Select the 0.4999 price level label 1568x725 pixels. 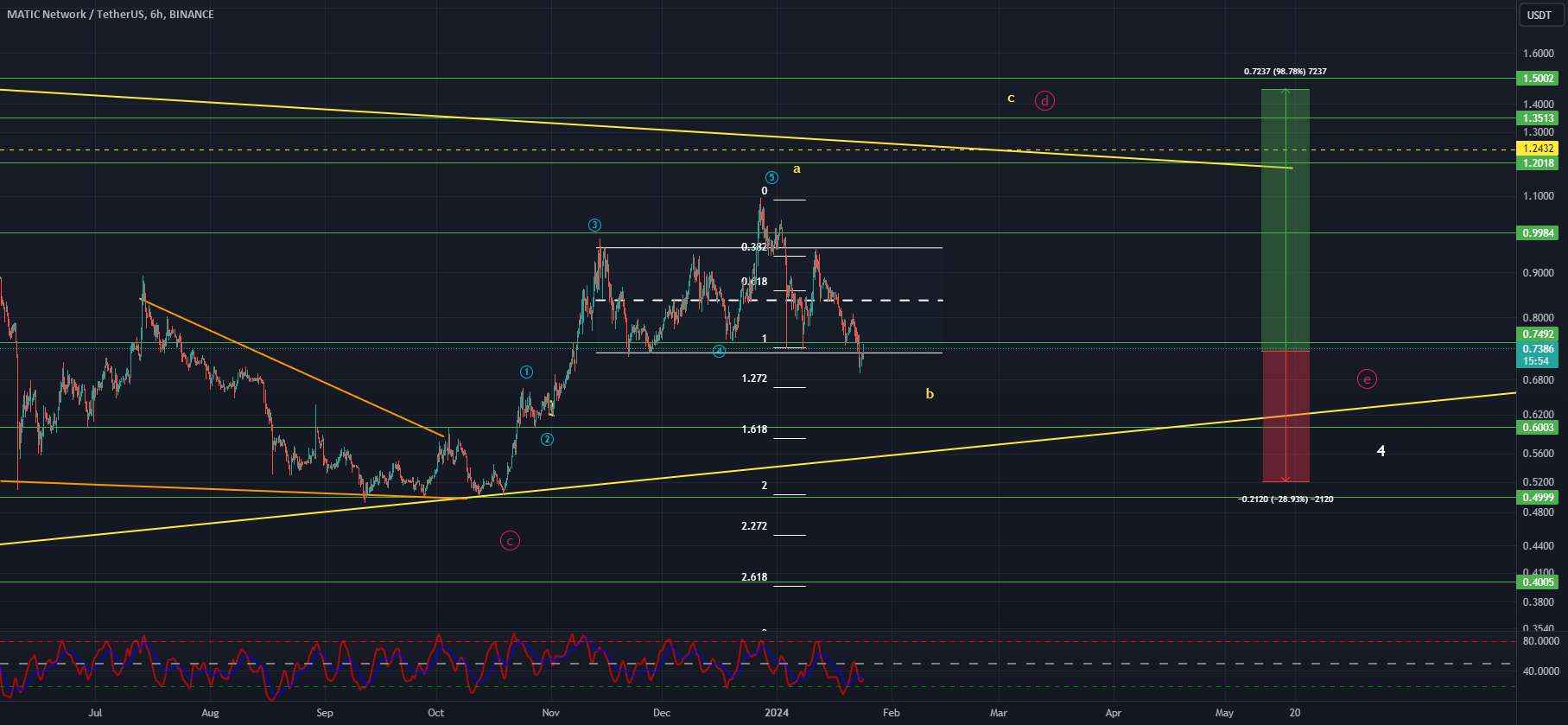pos(1539,497)
